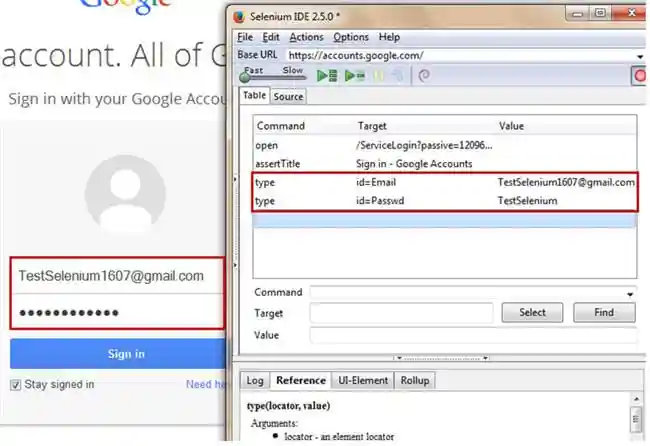Play the current test case
The image size is (650, 446).
pos(355,76)
